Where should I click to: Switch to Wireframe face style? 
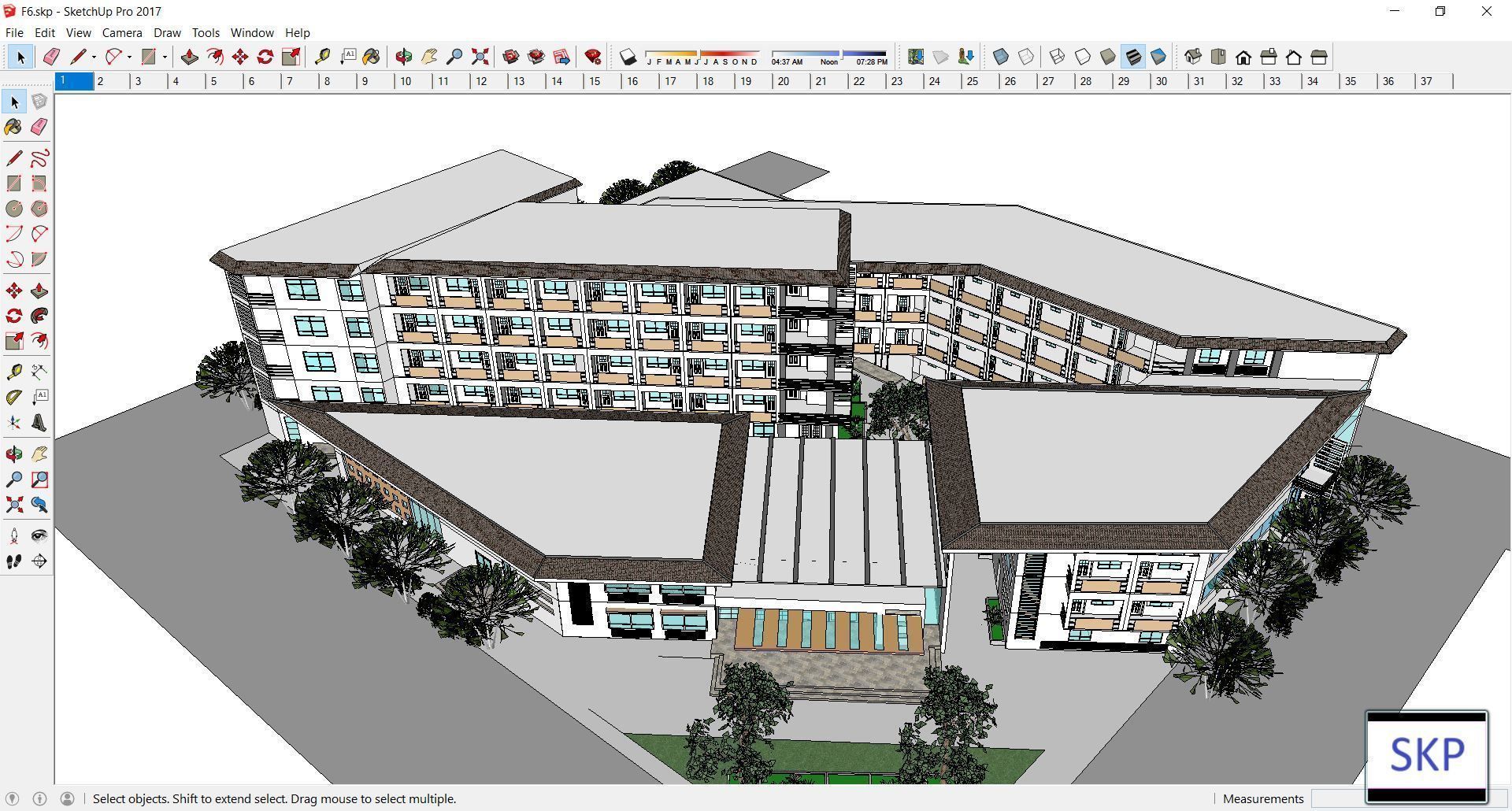tap(1056, 57)
